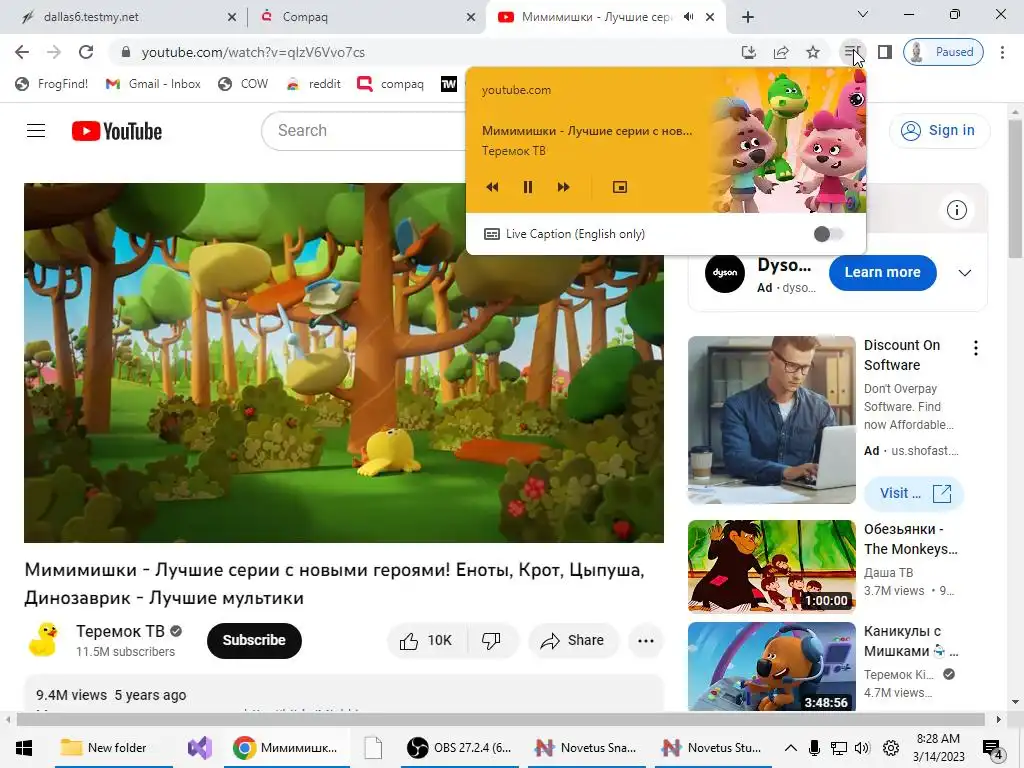This screenshot has width=1024, height=768.
Task: Open more actions ellipsis under video
Action: [646, 641]
